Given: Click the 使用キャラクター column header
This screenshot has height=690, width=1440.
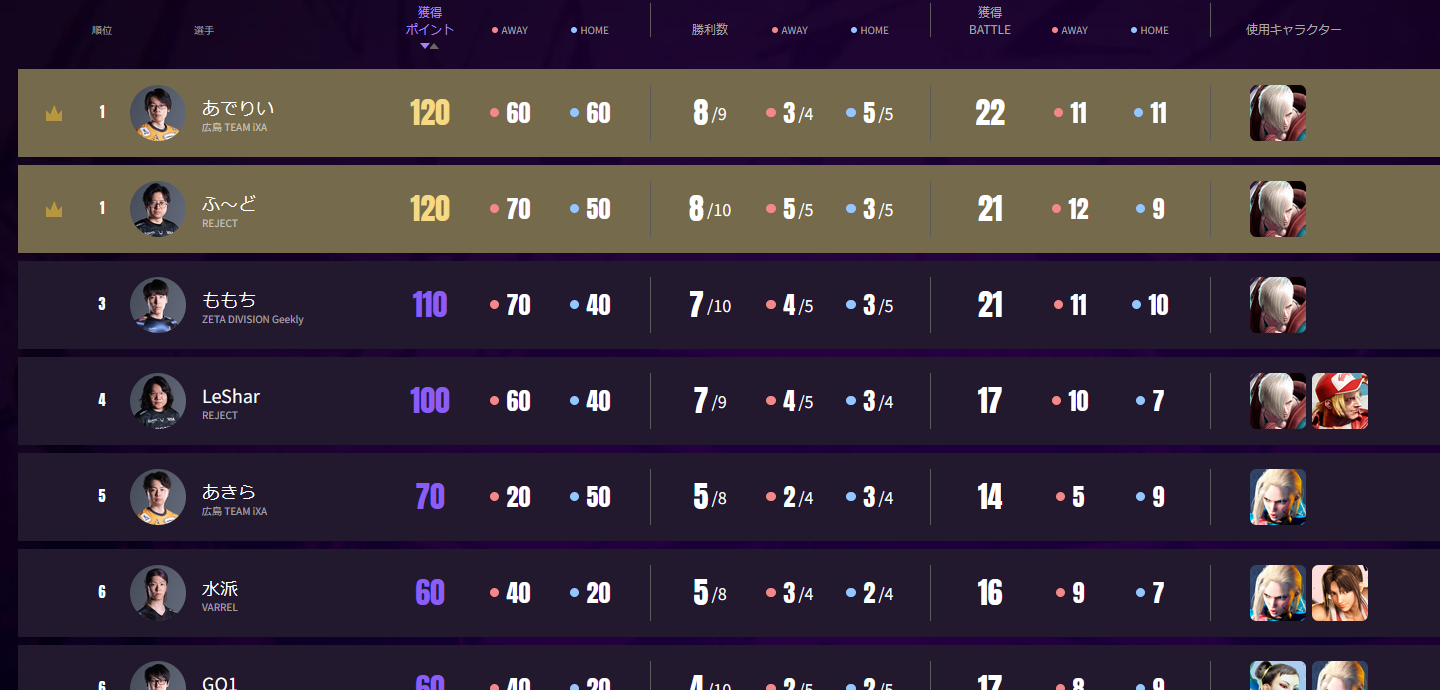Looking at the screenshot, I should (x=1293, y=30).
